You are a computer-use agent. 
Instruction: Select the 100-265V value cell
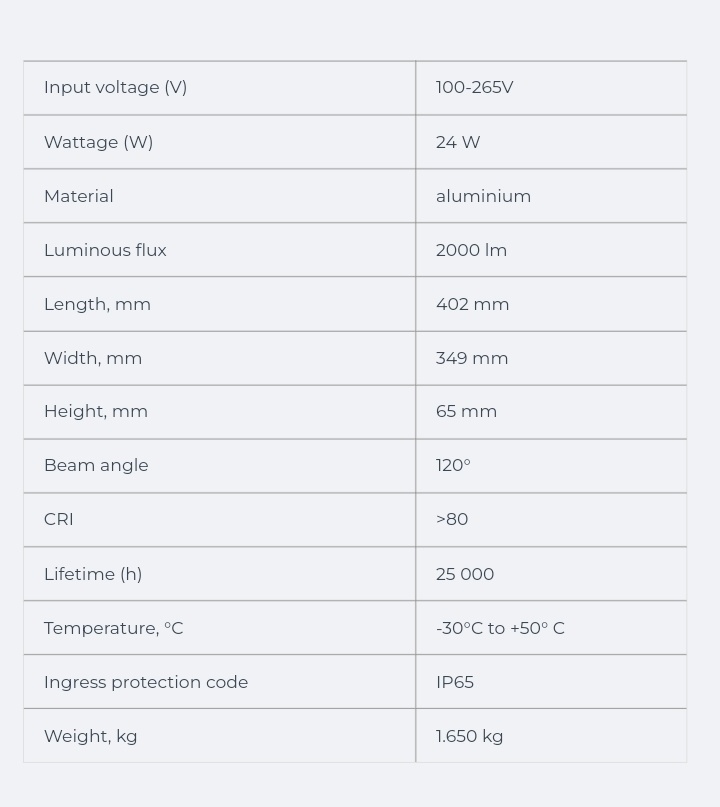(x=474, y=88)
